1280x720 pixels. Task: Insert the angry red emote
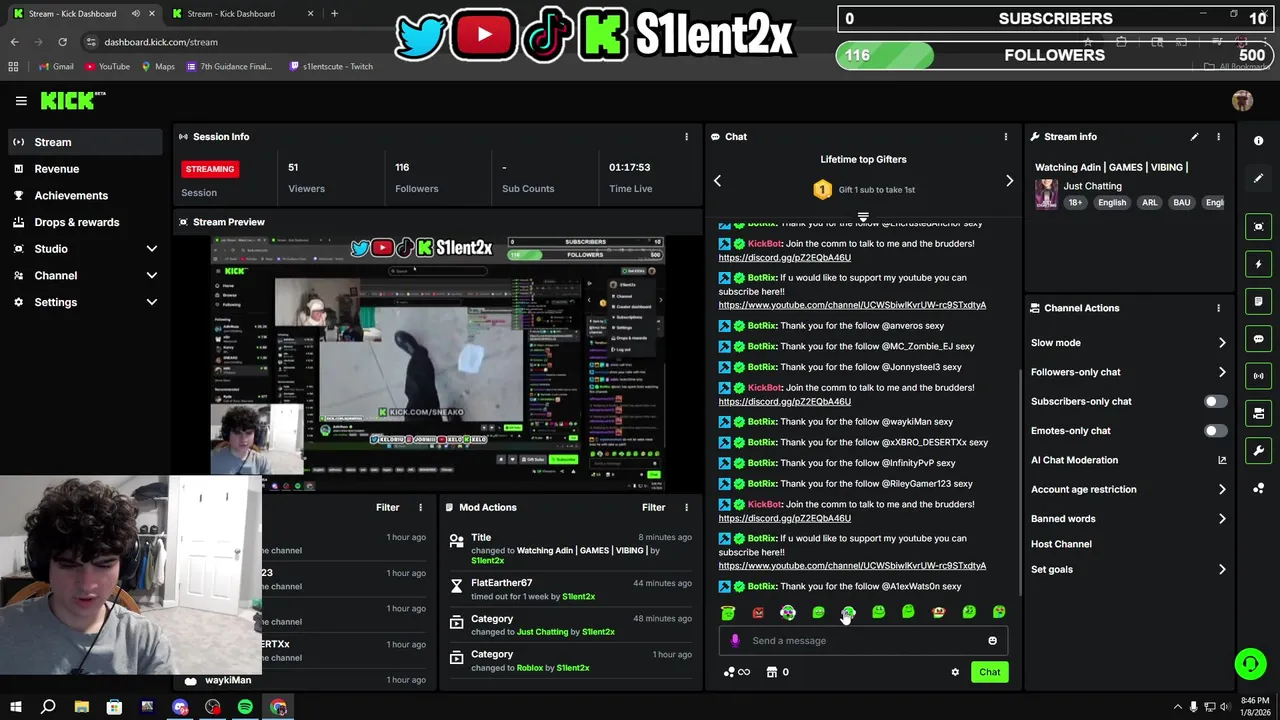(x=758, y=612)
